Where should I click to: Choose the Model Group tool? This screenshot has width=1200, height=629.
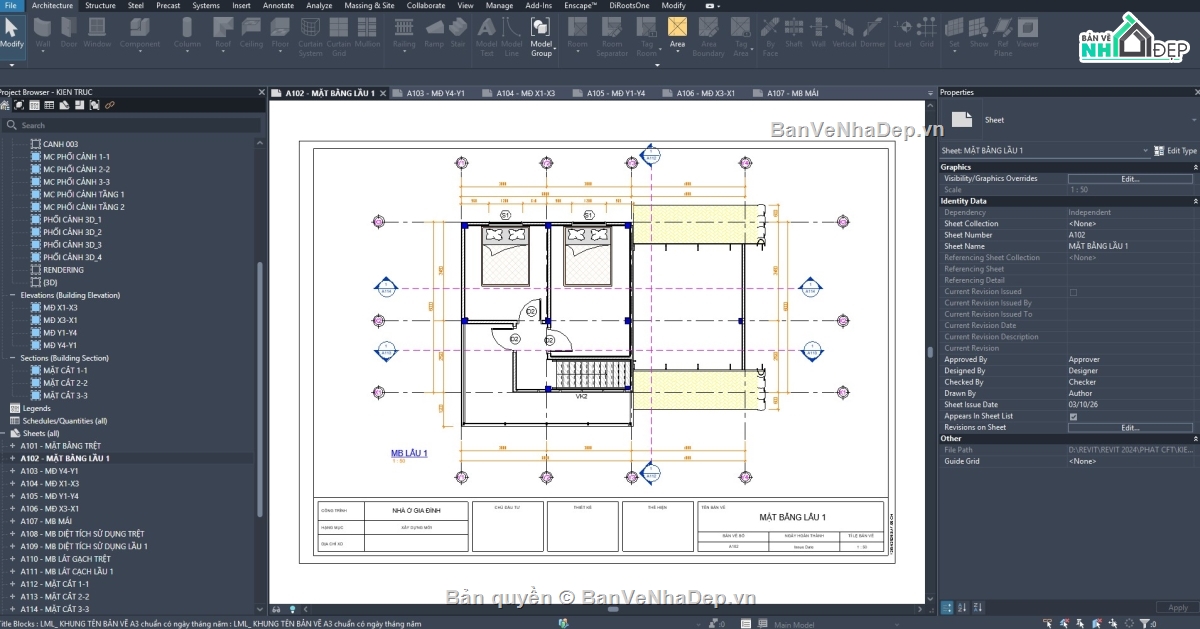tap(541, 37)
